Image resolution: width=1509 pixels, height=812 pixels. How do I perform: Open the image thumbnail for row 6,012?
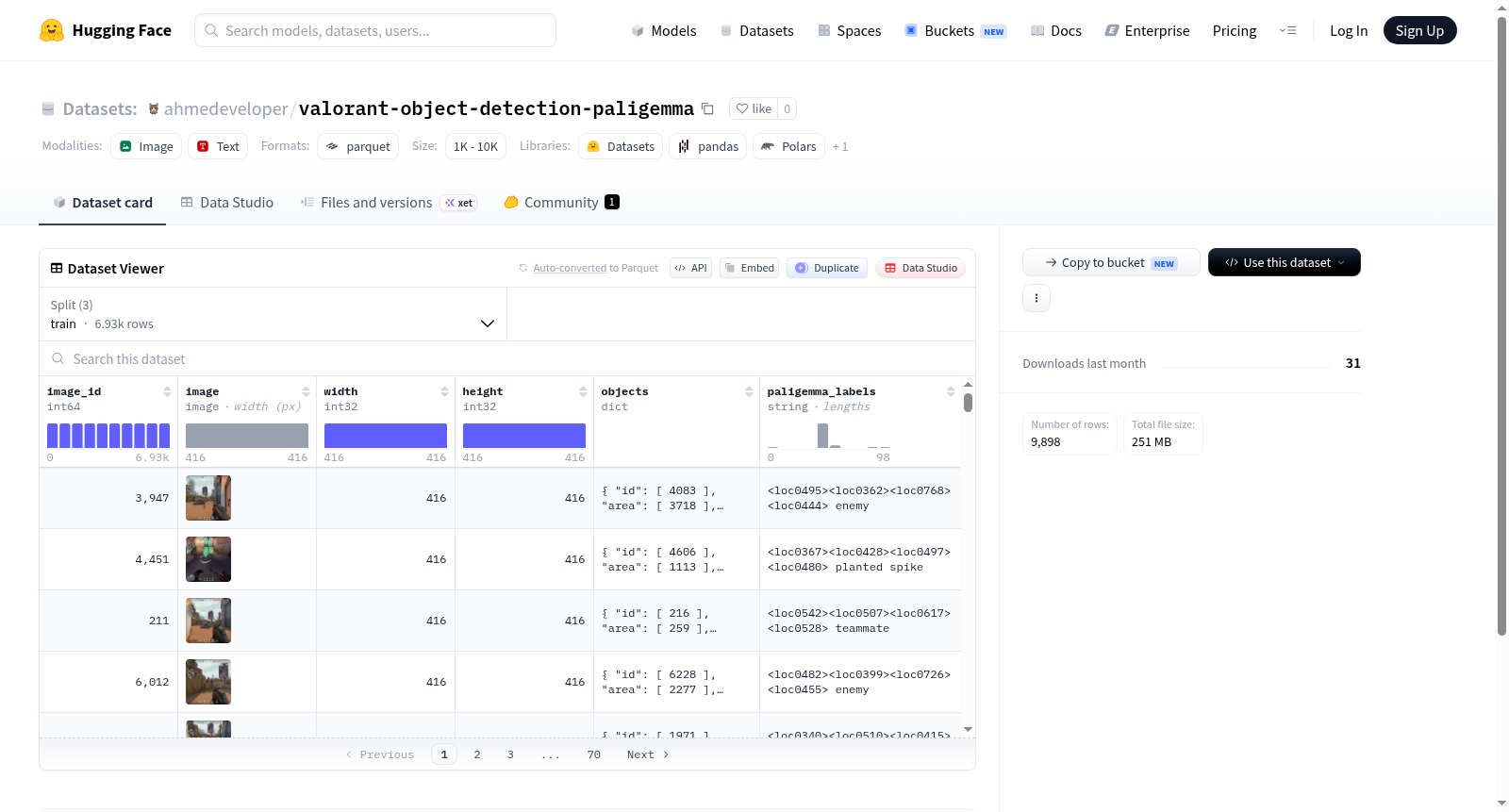click(208, 682)
